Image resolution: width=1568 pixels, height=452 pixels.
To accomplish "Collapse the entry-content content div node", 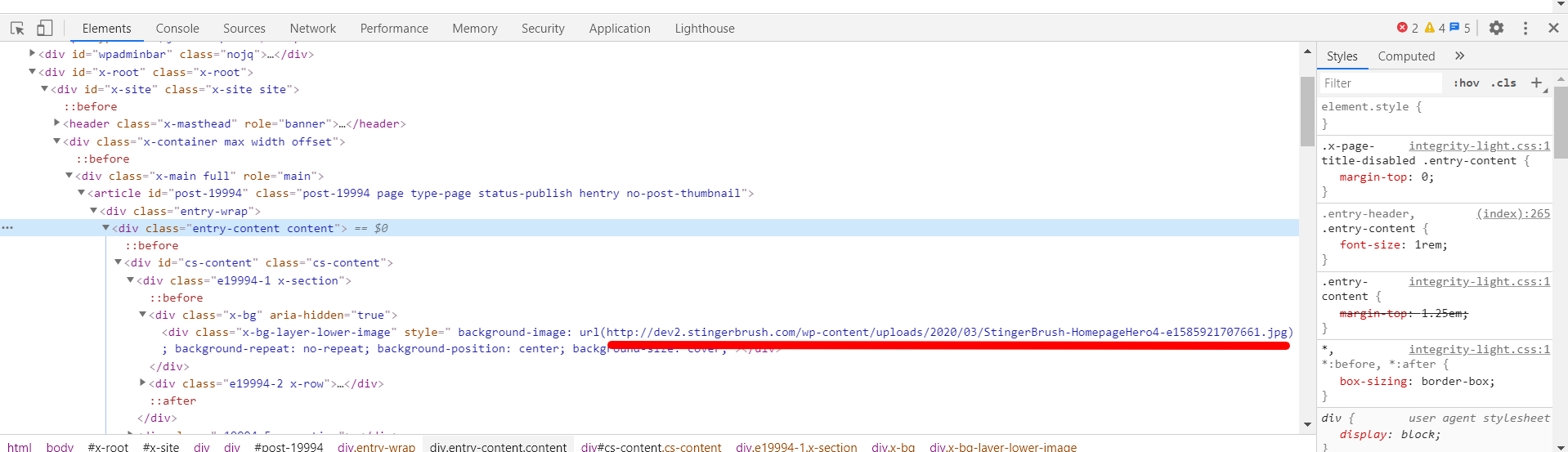I will tap(106, 227).
